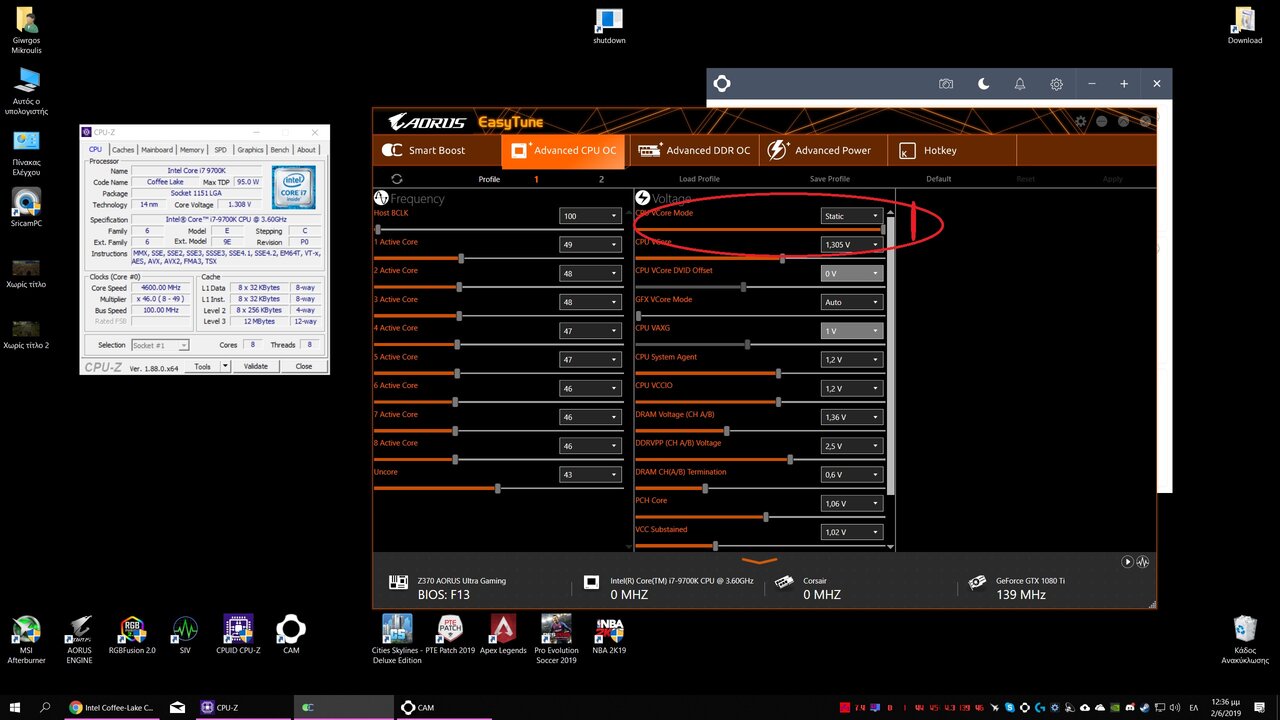
Task: Open EasyTune settings gear icon
Action: click(1080, 121)
